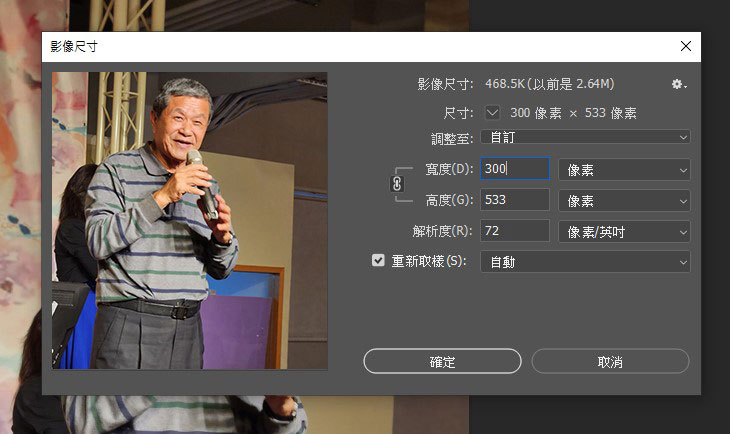Click the 解析度 resolution input field
Image resolution: width=730 pixels, height=434 pixels.
coord(515,231)
